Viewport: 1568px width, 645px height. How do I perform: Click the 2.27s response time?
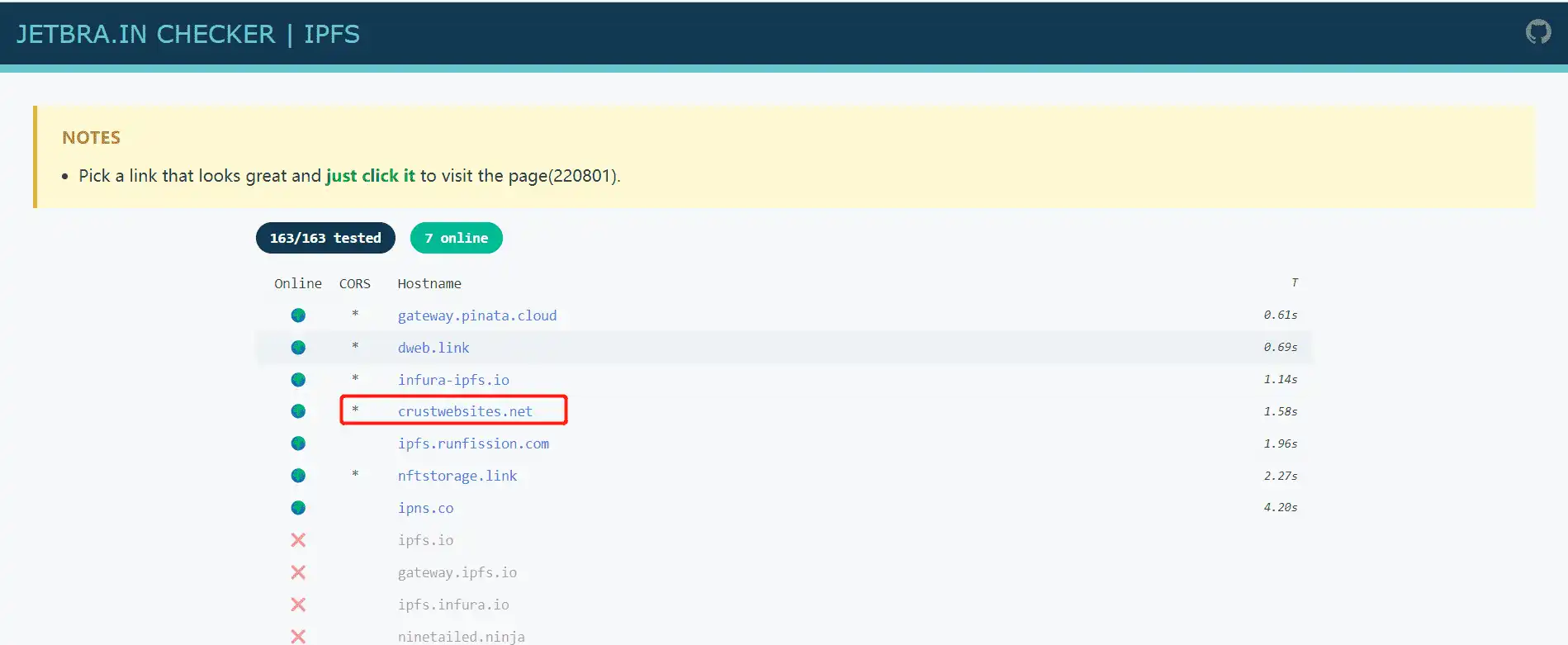pos(1281,476)
